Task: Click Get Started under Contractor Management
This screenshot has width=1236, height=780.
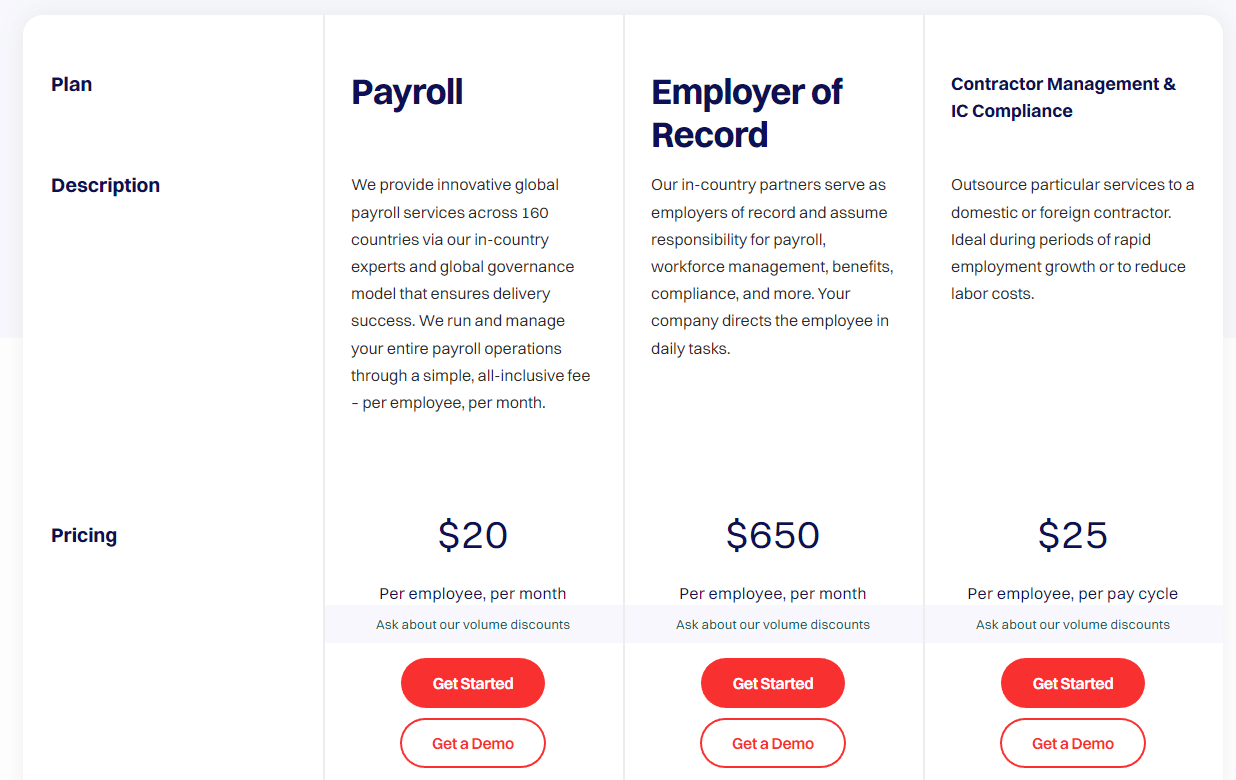Action: [1072, 682]
